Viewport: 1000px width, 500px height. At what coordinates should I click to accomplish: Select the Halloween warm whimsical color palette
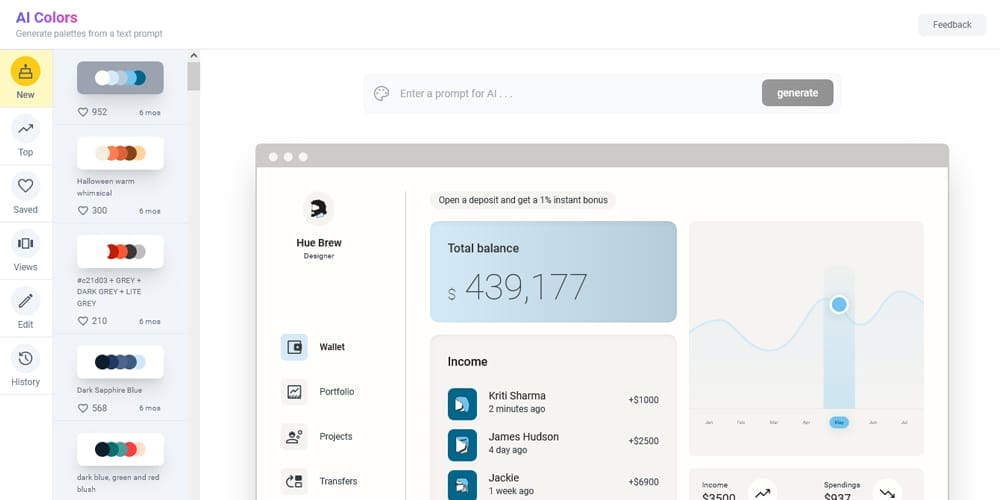tap(120, 153)
